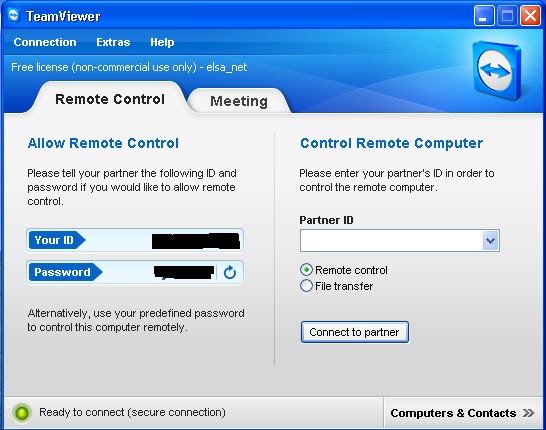Click the double chevron beside Computers & Contacts
Viewport: 546px width, 430px height.
pos(528,413)
